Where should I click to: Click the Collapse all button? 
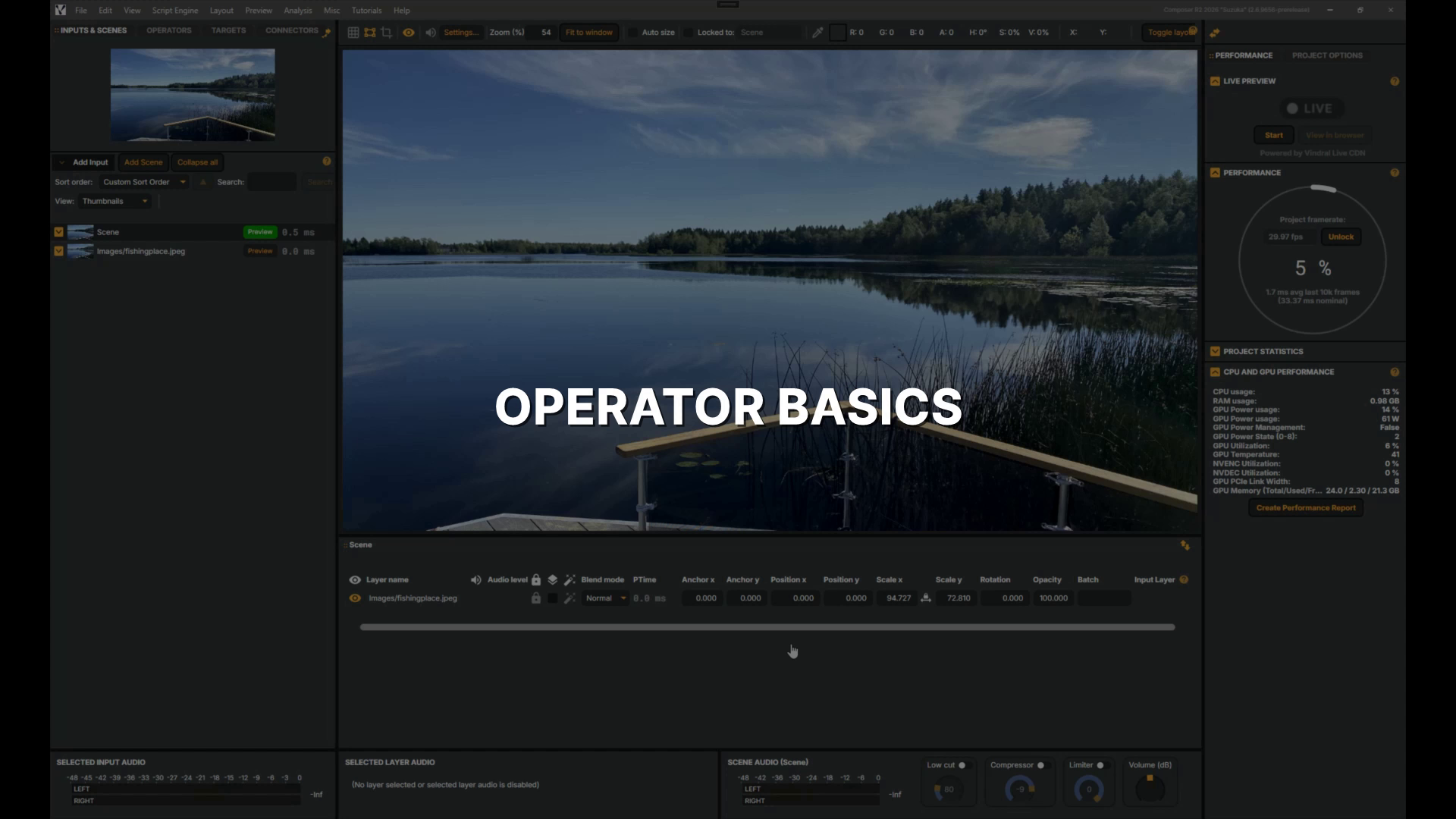[x=197, y=162]
